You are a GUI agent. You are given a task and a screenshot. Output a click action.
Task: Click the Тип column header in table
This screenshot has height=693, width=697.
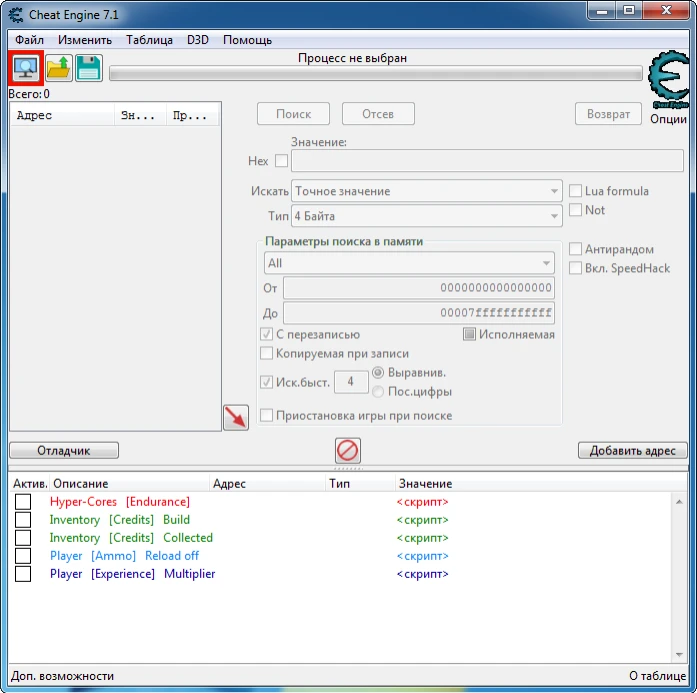click(x=360, y=483)
